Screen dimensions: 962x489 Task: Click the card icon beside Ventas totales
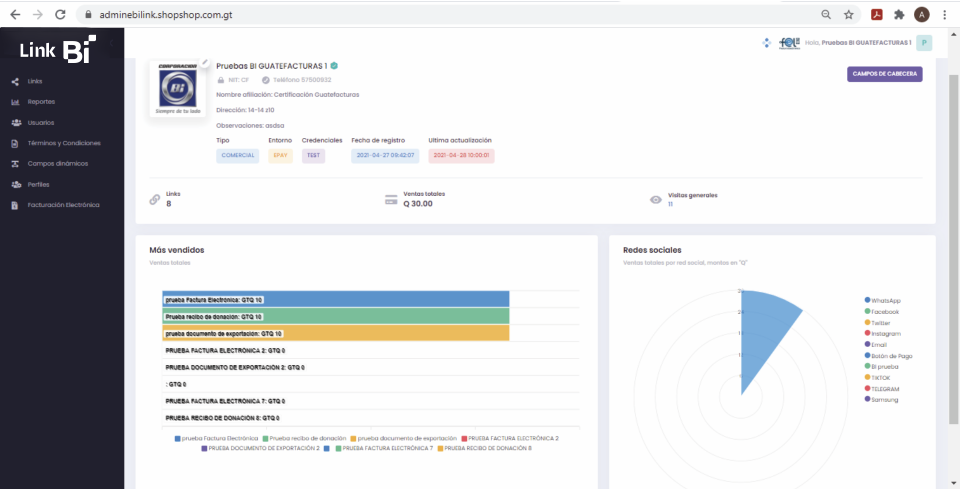point(391,200)
